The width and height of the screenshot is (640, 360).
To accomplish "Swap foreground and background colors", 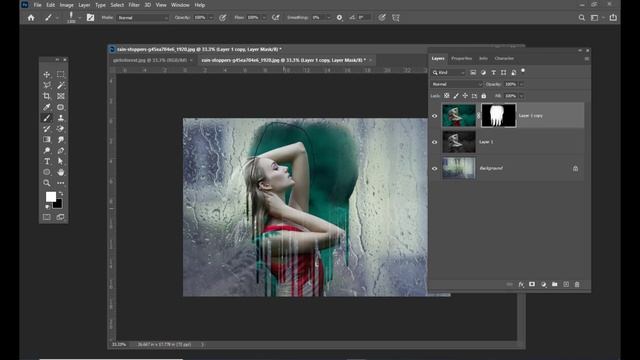I will pos(61,193).
